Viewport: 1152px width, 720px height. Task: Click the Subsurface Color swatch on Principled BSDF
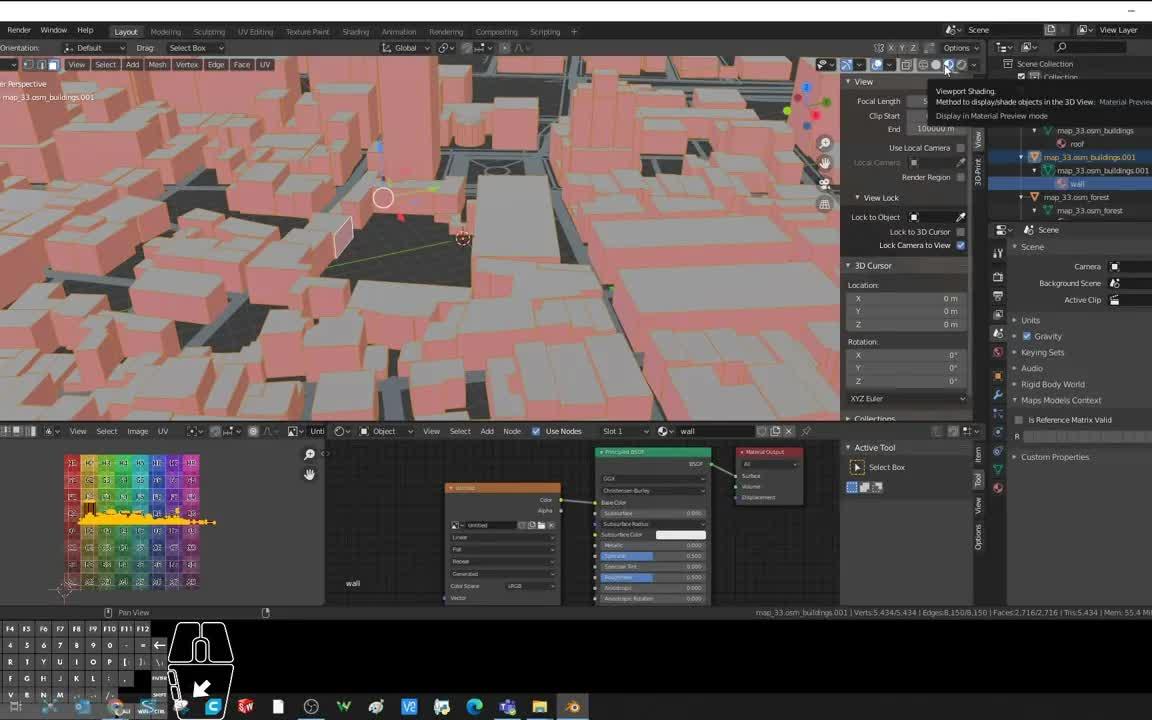679,534
